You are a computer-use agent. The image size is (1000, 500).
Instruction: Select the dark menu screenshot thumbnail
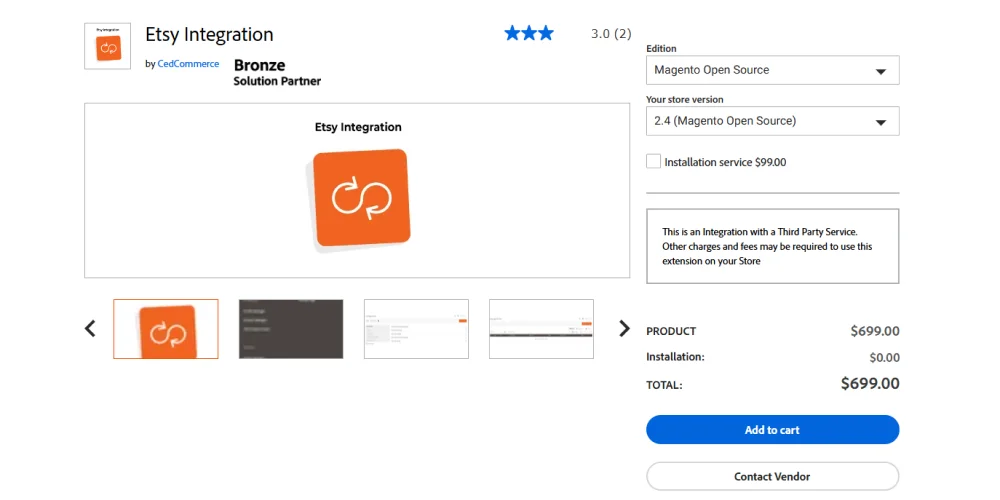[x=291, y=329]
